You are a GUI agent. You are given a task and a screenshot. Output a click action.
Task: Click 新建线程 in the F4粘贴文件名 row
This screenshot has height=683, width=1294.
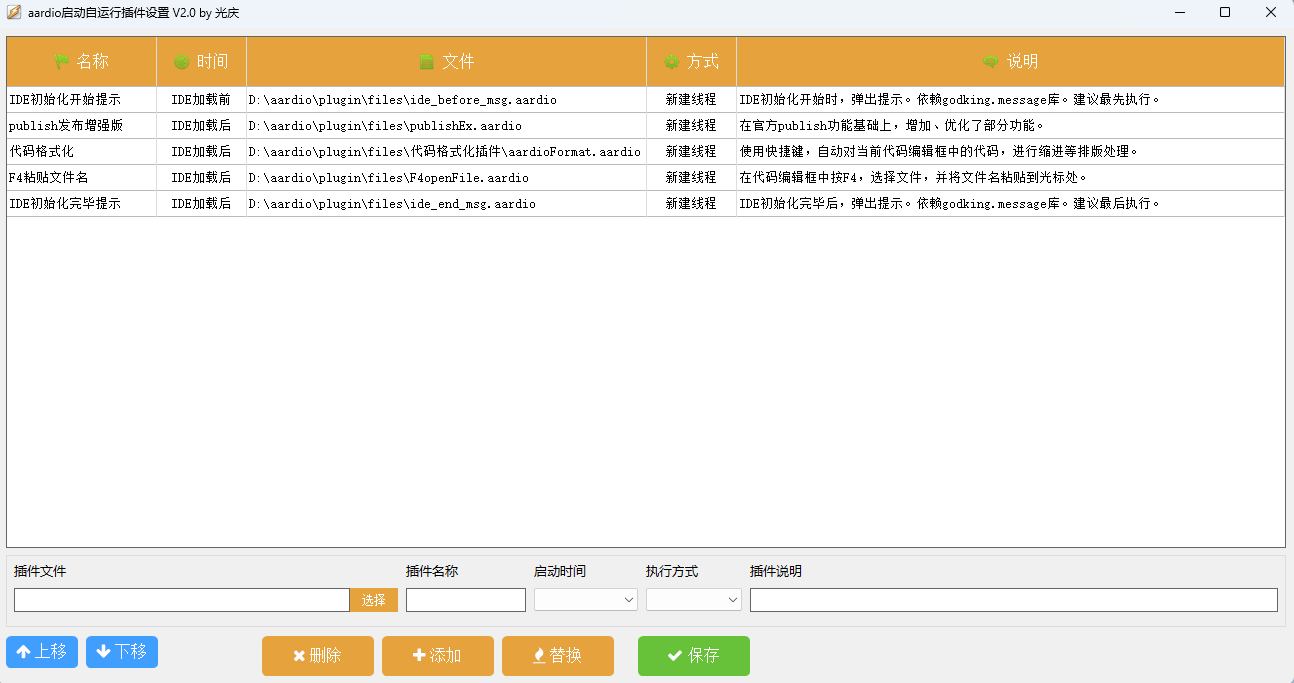[x=691, y=178]
